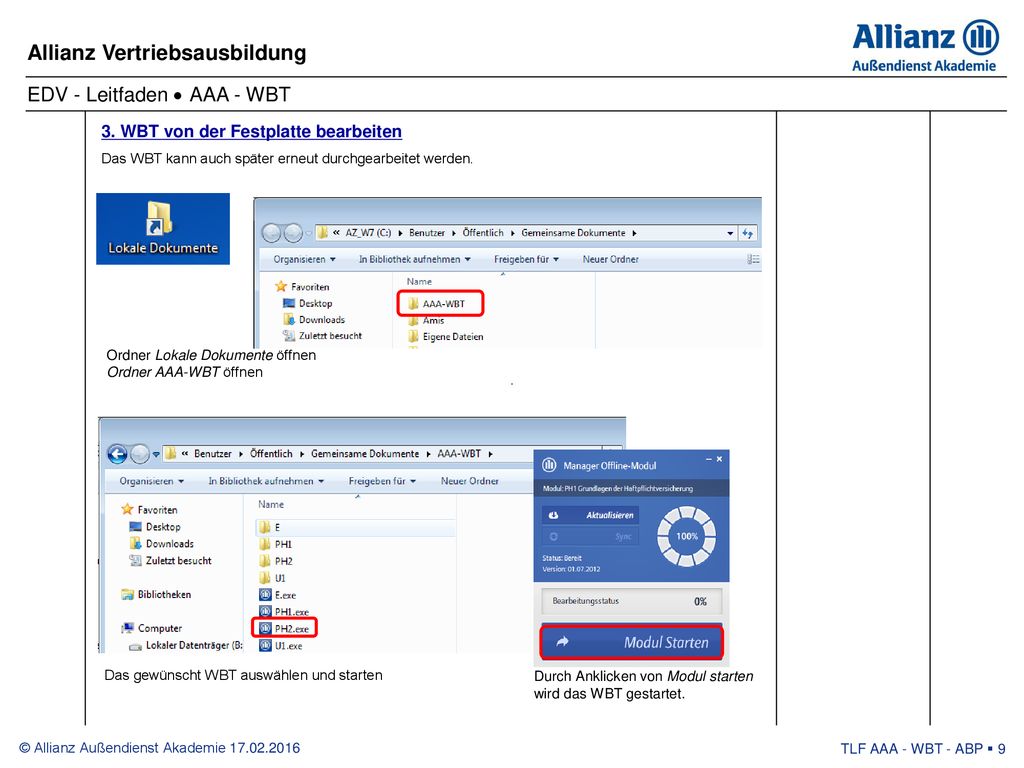Click the blue Back button in AAA-WBT window
This screenshot has height=768, width=1024.
(x=117, y=453)
